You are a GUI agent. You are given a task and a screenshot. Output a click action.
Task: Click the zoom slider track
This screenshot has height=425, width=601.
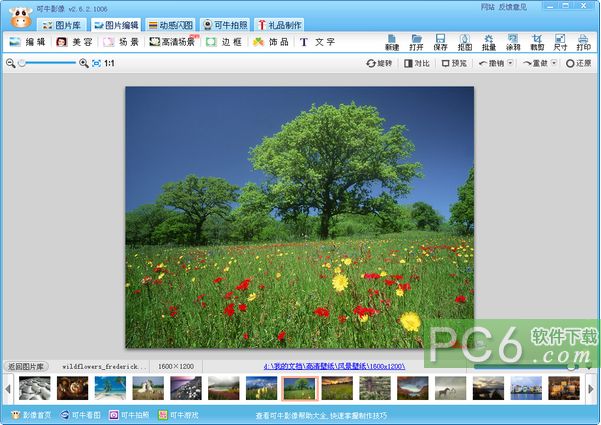click(x=50, y=63)
